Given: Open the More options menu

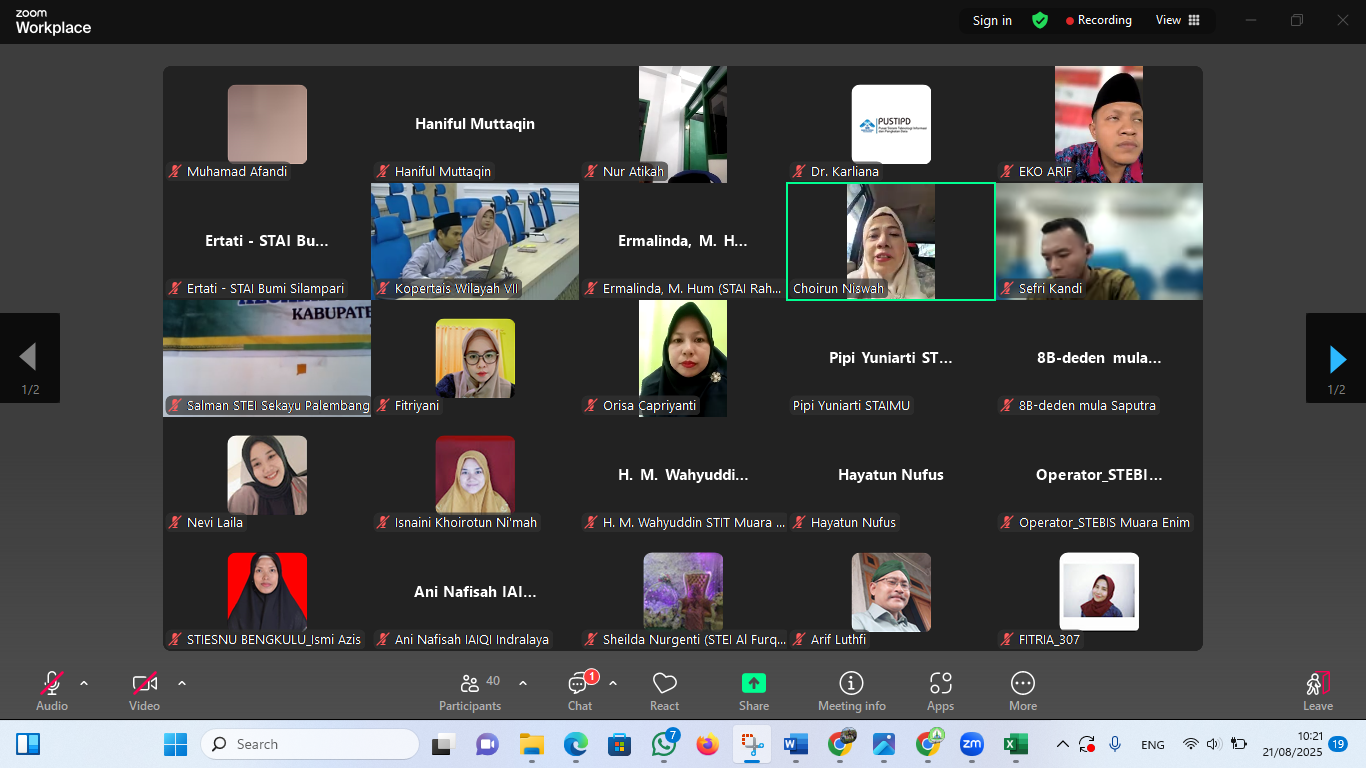Looking at the screenshot, I should [x=1022, y=690].
